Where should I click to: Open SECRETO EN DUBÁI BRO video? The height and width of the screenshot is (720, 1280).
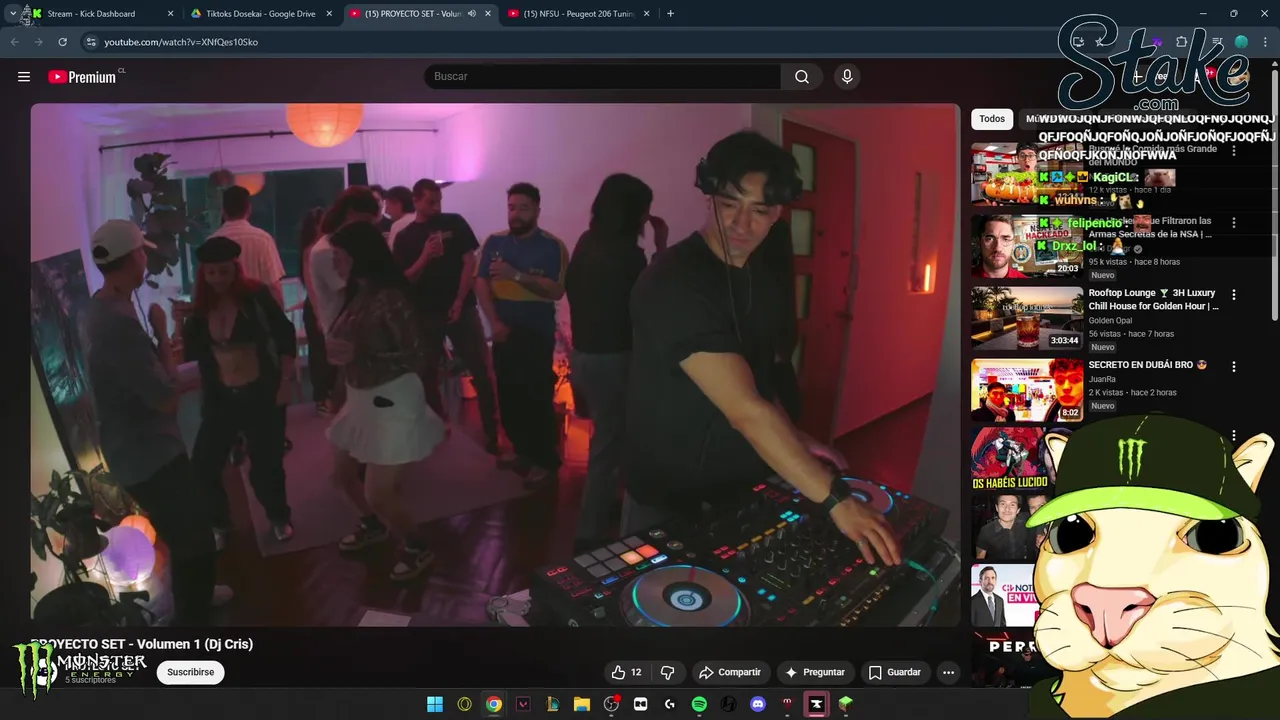click(1147, 365)
